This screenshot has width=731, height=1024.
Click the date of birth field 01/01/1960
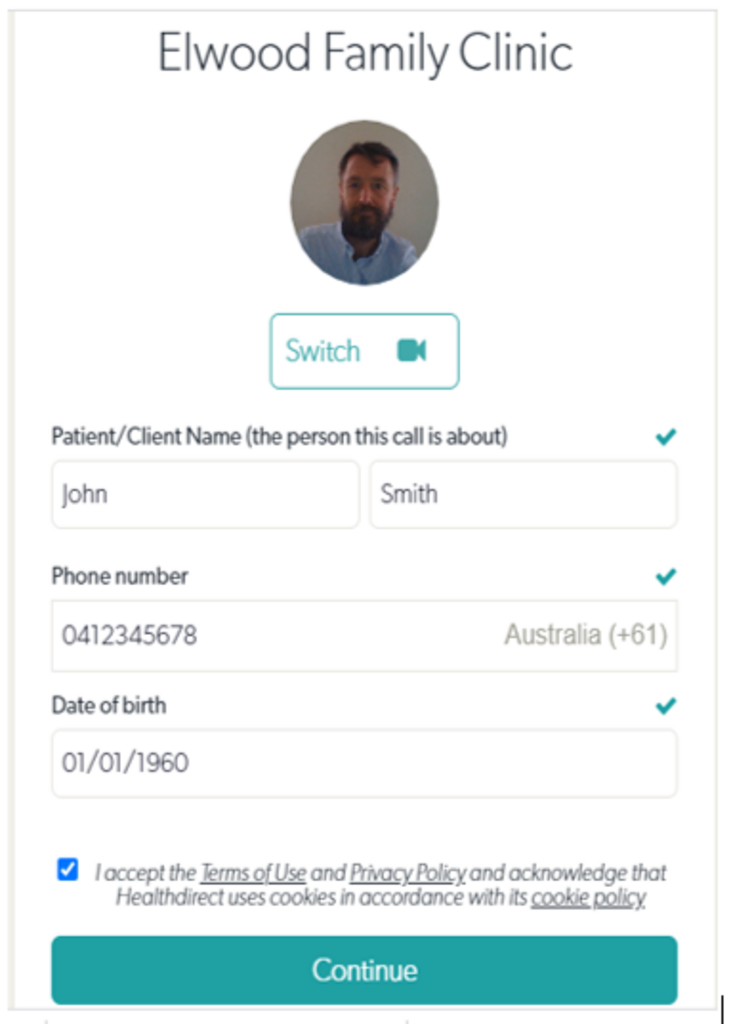[x=364, y=763]
